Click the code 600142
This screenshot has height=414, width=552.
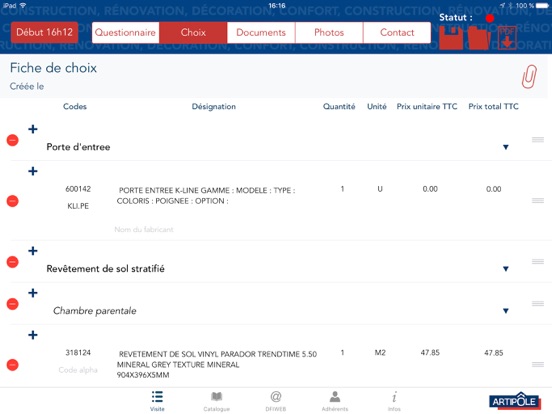[x=78, y=189]
